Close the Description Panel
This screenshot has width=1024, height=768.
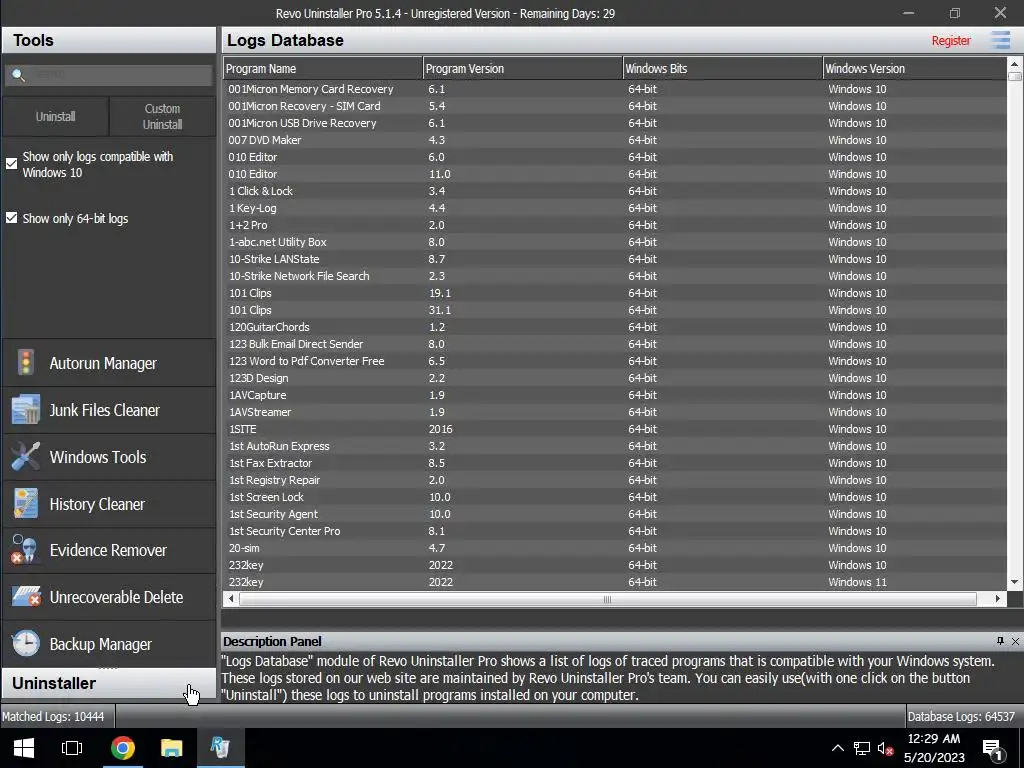click(x=1015, y=641)
